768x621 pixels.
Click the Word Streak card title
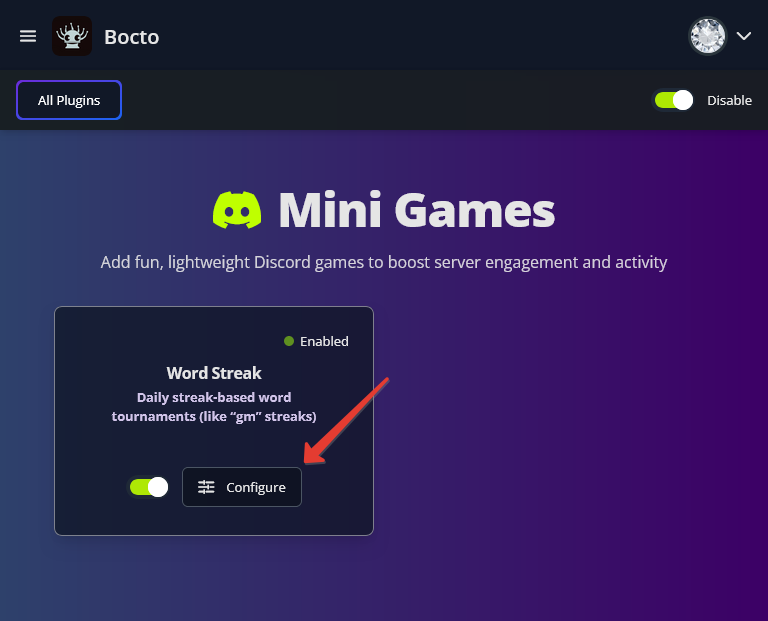pos(214,373)
